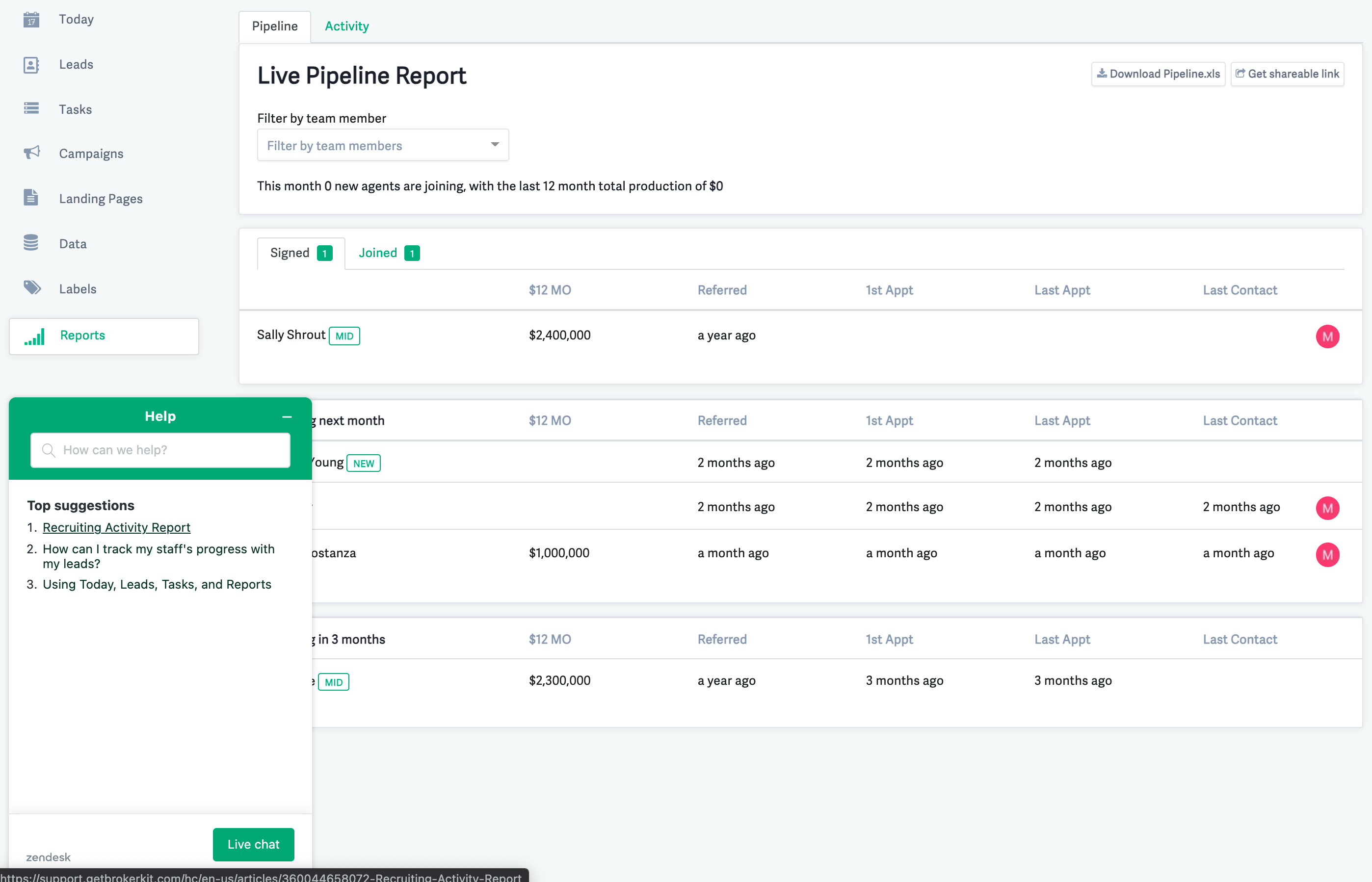Click the M avatar in Sally Shrout row
The image size is (1372, 882).
[x=1327, y=336]
